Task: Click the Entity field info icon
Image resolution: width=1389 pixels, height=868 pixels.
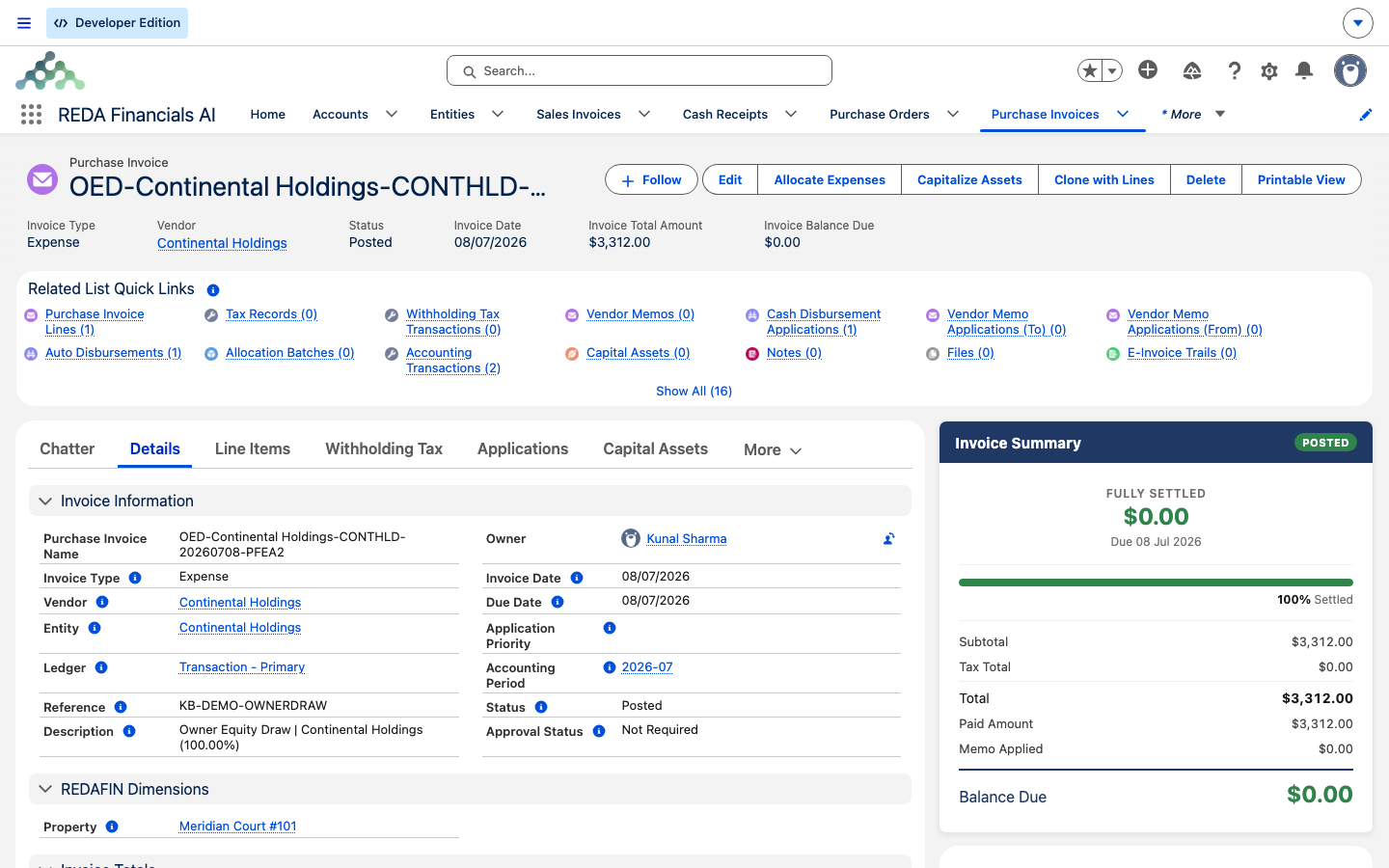Action: coord(95,628)
